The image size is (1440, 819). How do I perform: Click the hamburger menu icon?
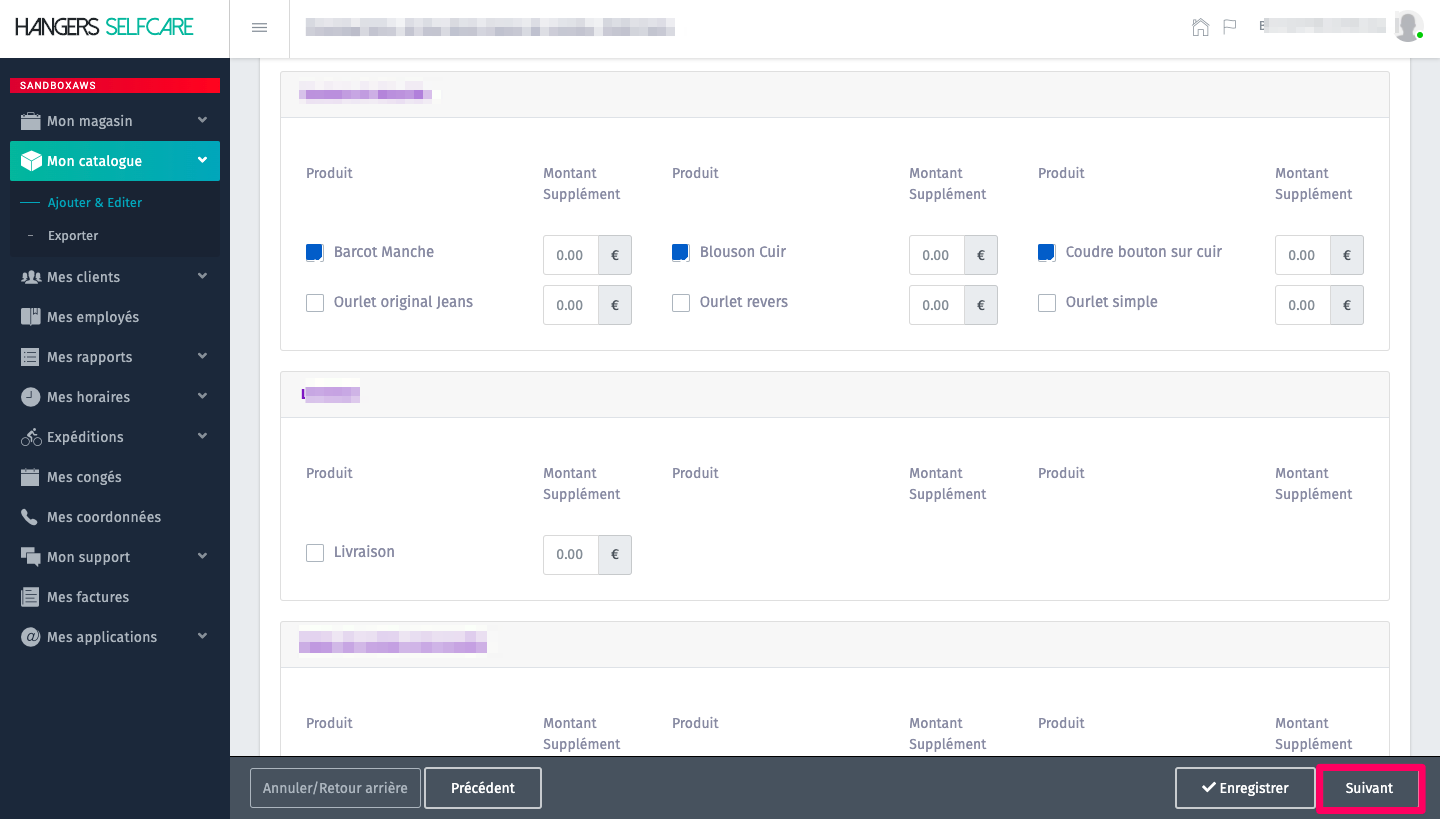coord(259,28)
